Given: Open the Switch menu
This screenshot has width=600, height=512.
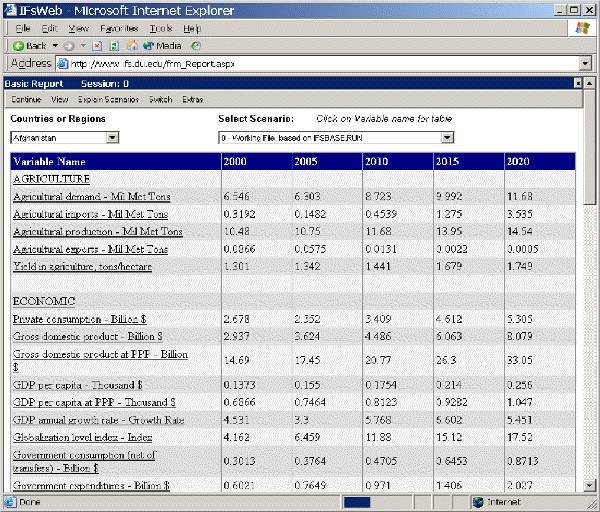Looking at the screenshot, I should point(160,99).
